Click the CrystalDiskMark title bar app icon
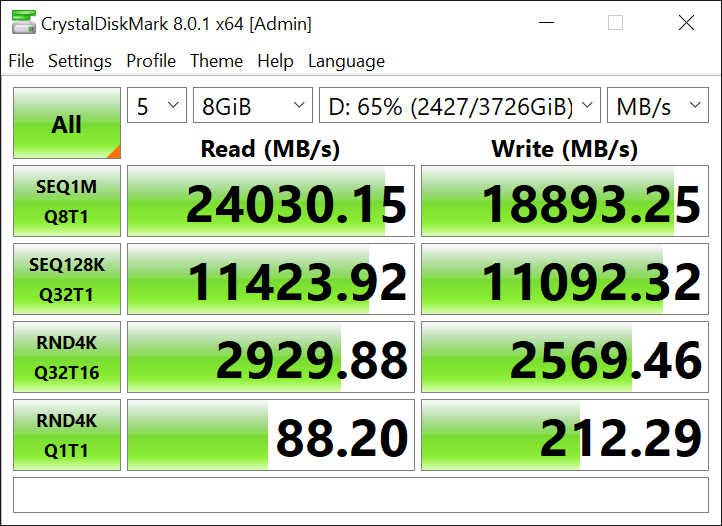The width and height of the screenshot is (722, 526). pos(20,23)
